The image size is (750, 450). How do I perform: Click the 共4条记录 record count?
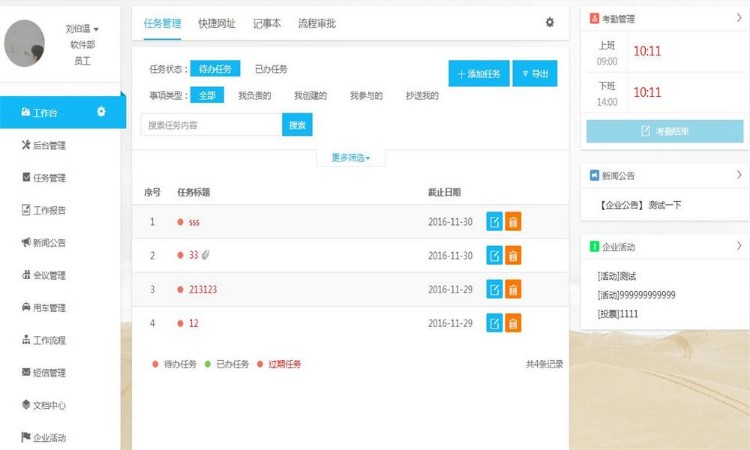coord(544,364)
